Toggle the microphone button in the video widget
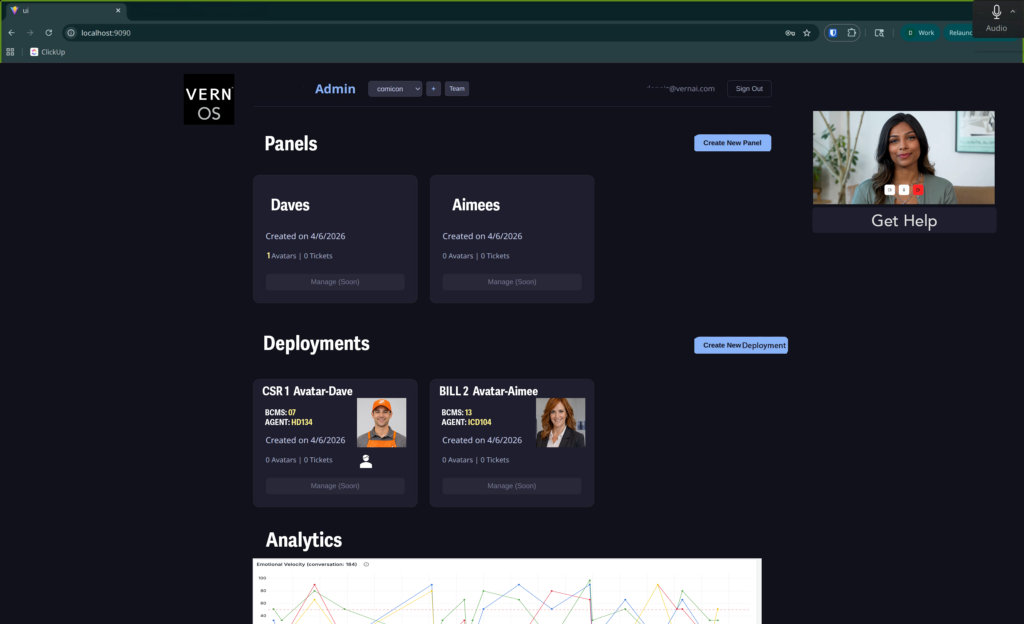 [x=904, y=189]
